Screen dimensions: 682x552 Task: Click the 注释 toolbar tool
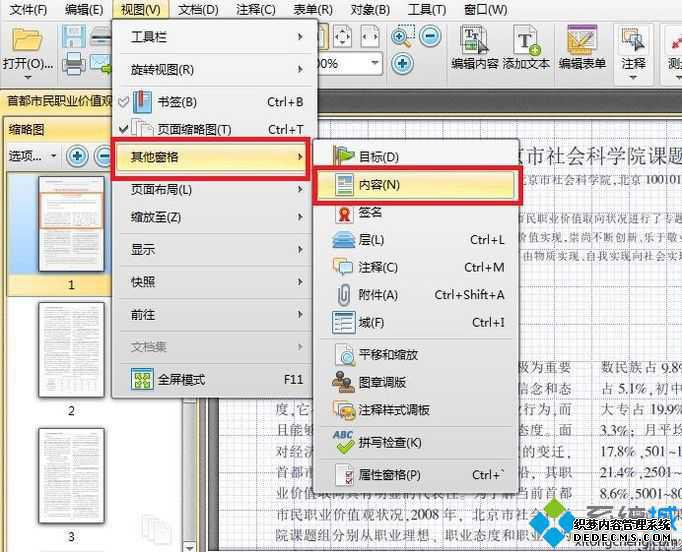tap(633, 52)
